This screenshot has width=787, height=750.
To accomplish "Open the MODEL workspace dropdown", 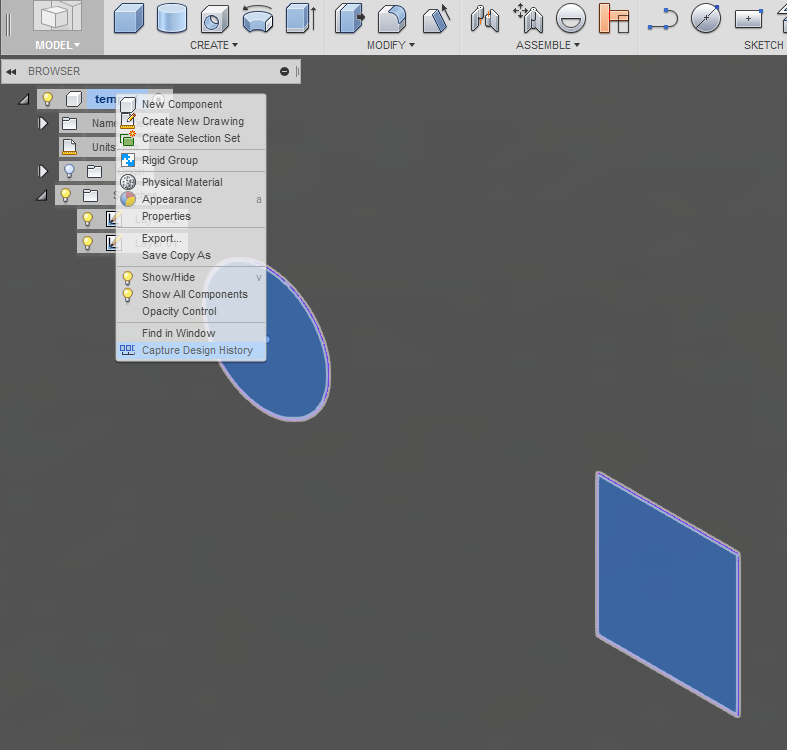I will [57, 45].
